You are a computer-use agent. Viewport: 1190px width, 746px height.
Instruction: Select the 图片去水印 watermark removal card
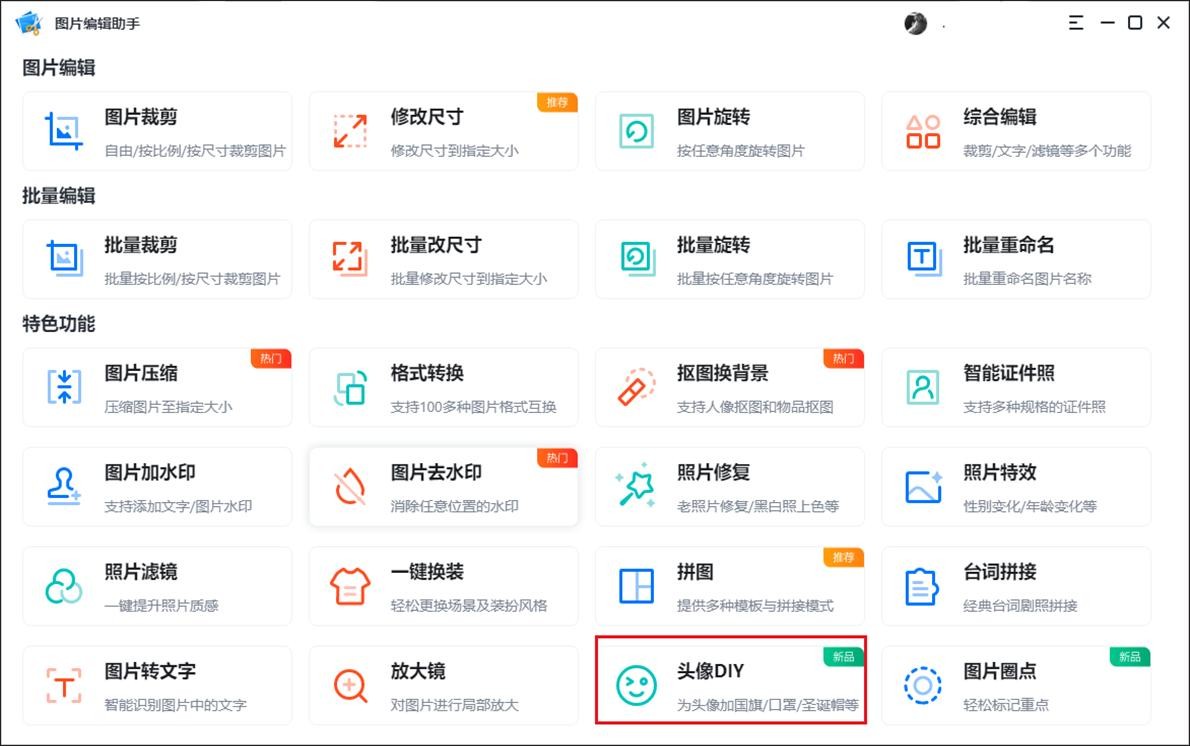click(443, 486)
